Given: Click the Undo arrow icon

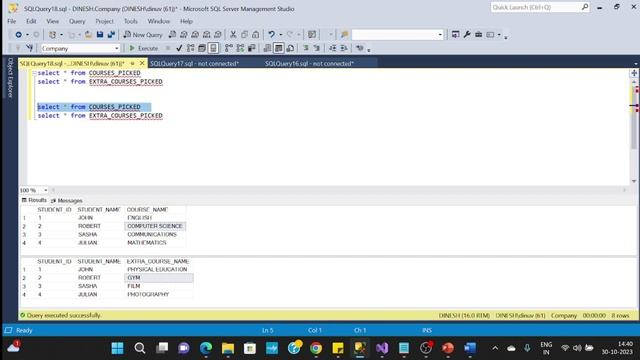Looking at the screenshot, I should coord(271,35).
